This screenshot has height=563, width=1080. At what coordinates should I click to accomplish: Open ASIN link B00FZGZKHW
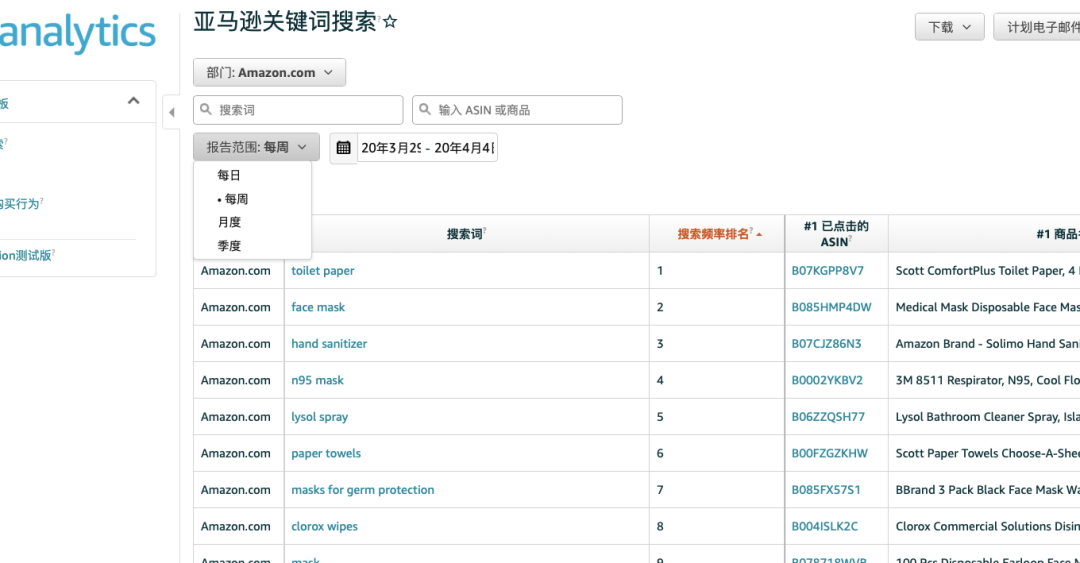pyautogui.click(x=829, y=453)
